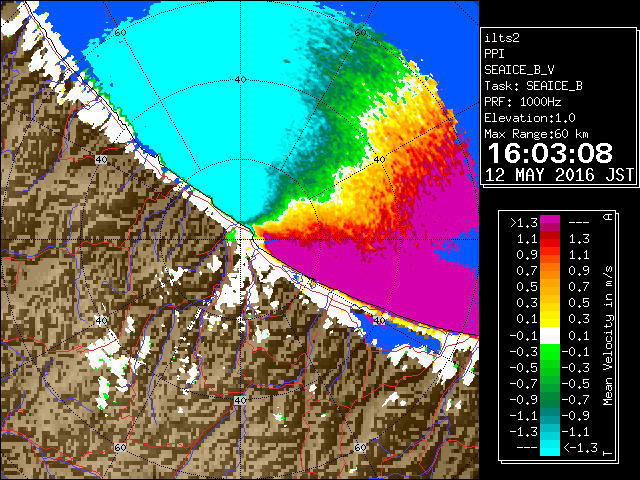The height and width of the screenshot is (480, 640).
Task: Click the "12 MAY 2016 JST" date
Action: pos(559,175)
